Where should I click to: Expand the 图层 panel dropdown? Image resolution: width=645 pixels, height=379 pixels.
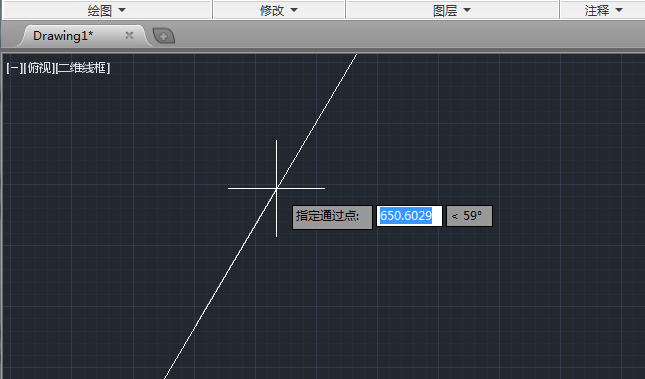452,10
